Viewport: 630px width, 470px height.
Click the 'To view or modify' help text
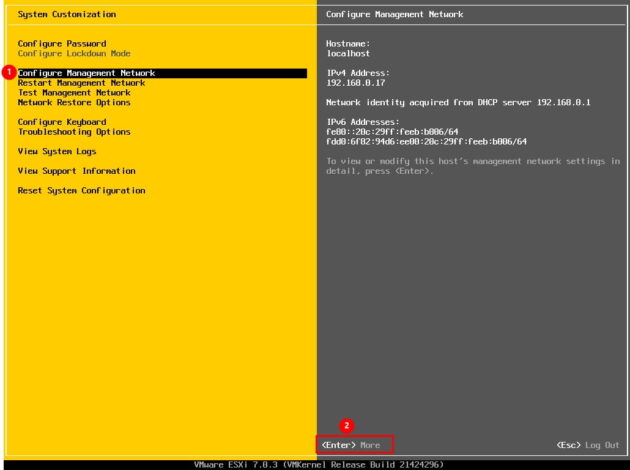[473, 166]
